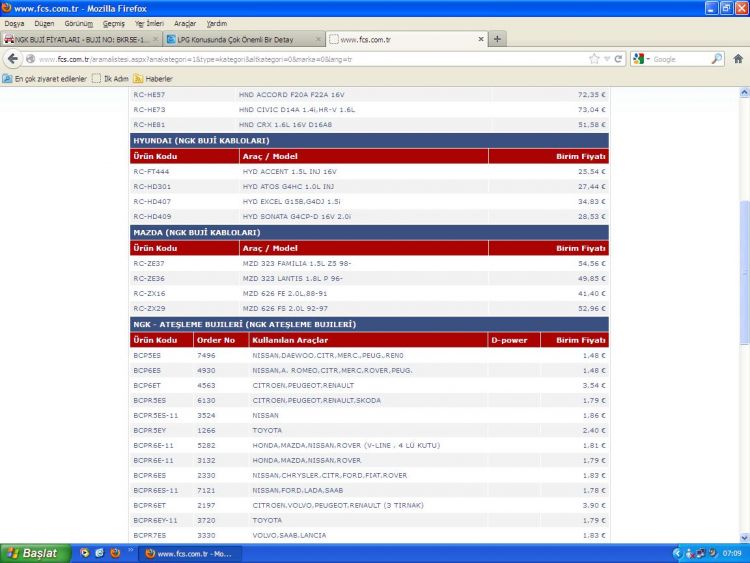Open the Haberler bookmark feed
The width and height of the screenshot is (750, 563).
click(x=153, y=78)
